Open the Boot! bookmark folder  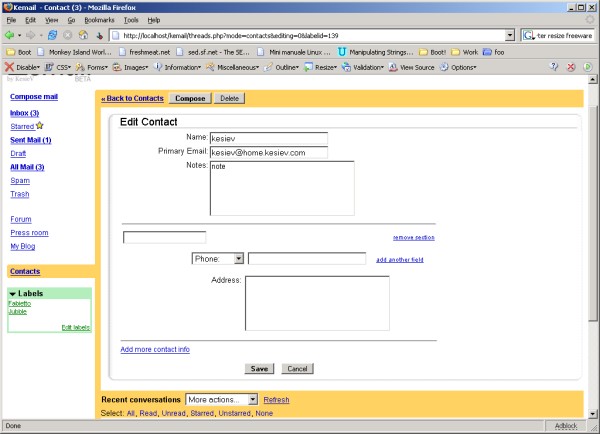[x=432, y=52]
